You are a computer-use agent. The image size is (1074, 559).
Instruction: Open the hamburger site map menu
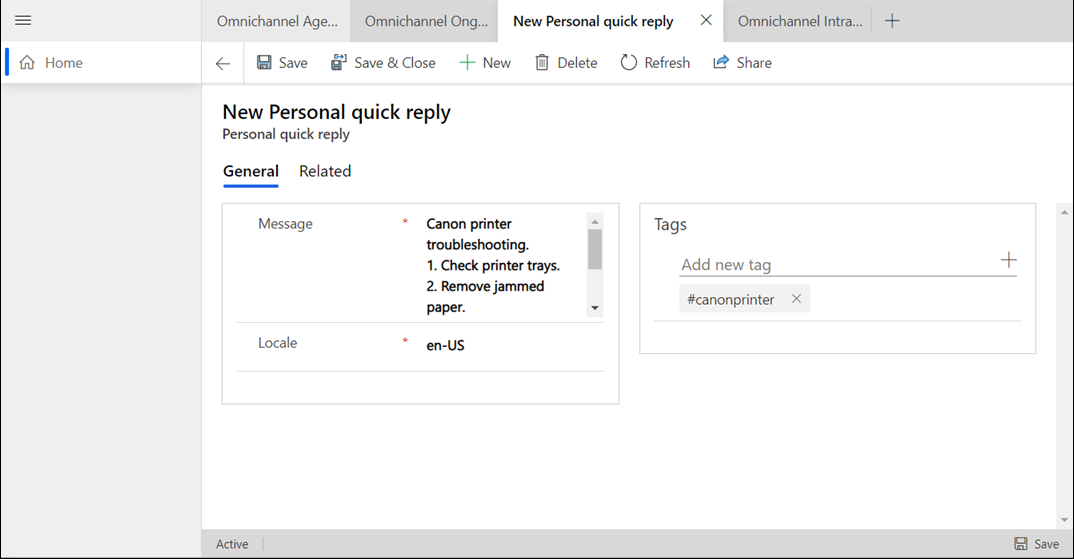[23, 21]
